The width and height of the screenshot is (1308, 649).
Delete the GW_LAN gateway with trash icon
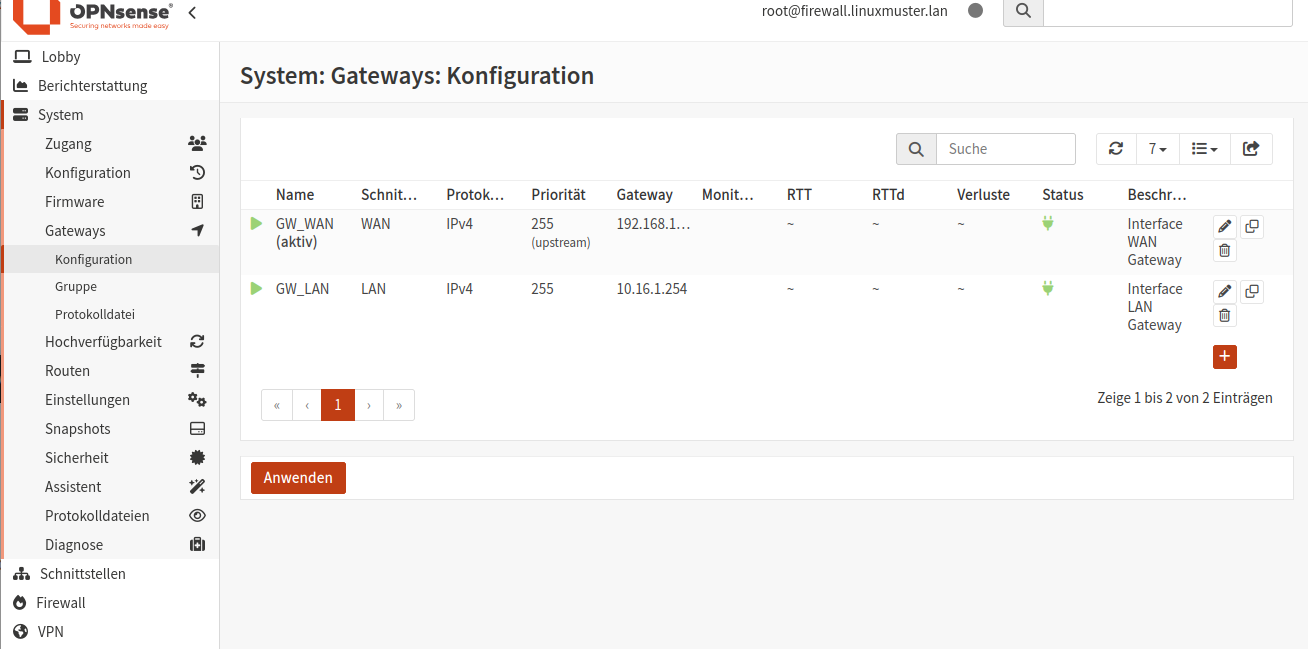click(x=1225, y=316)
